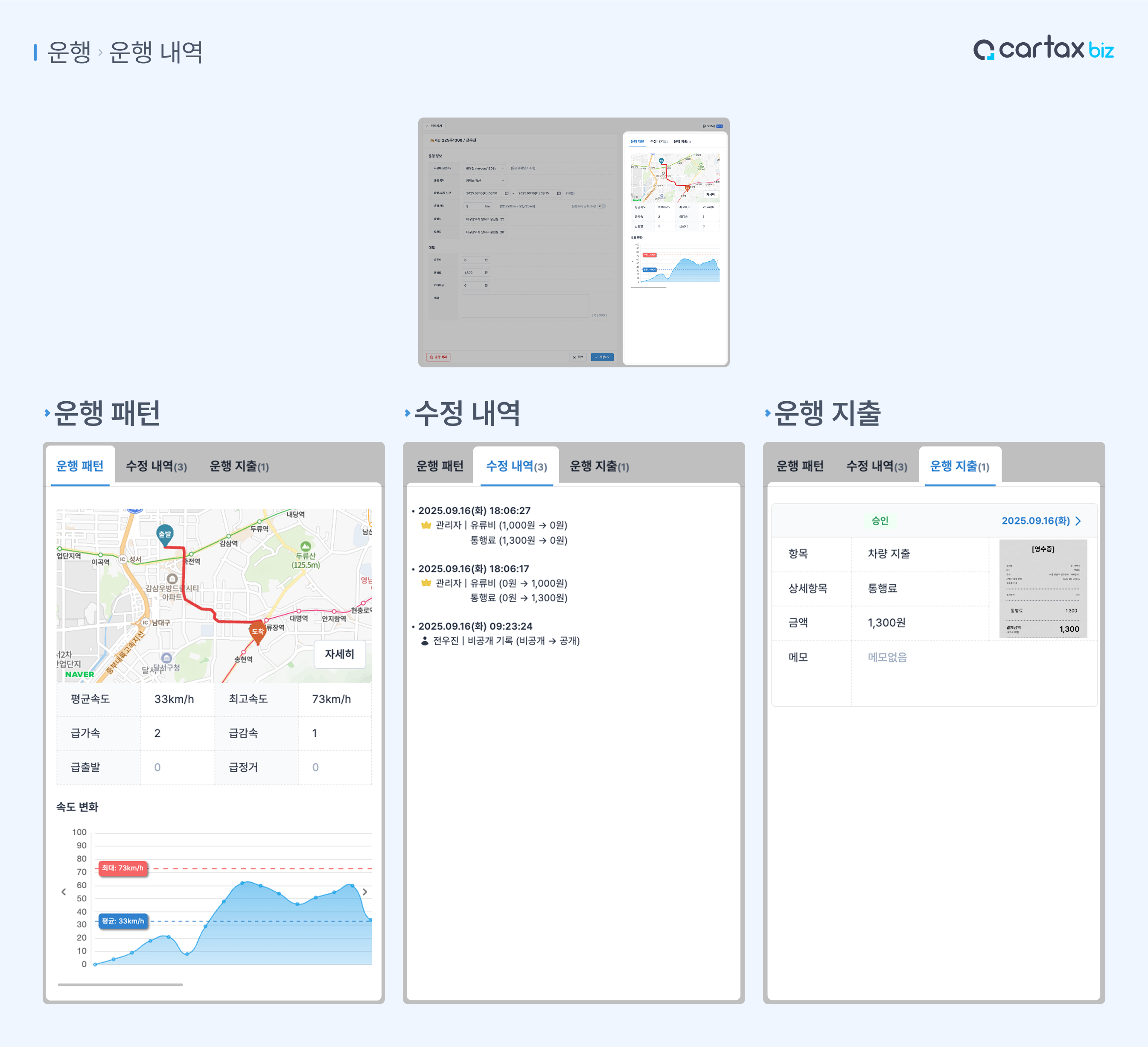
Task: Click the 최대: 73km/h chart label
Action: (122, 868)
